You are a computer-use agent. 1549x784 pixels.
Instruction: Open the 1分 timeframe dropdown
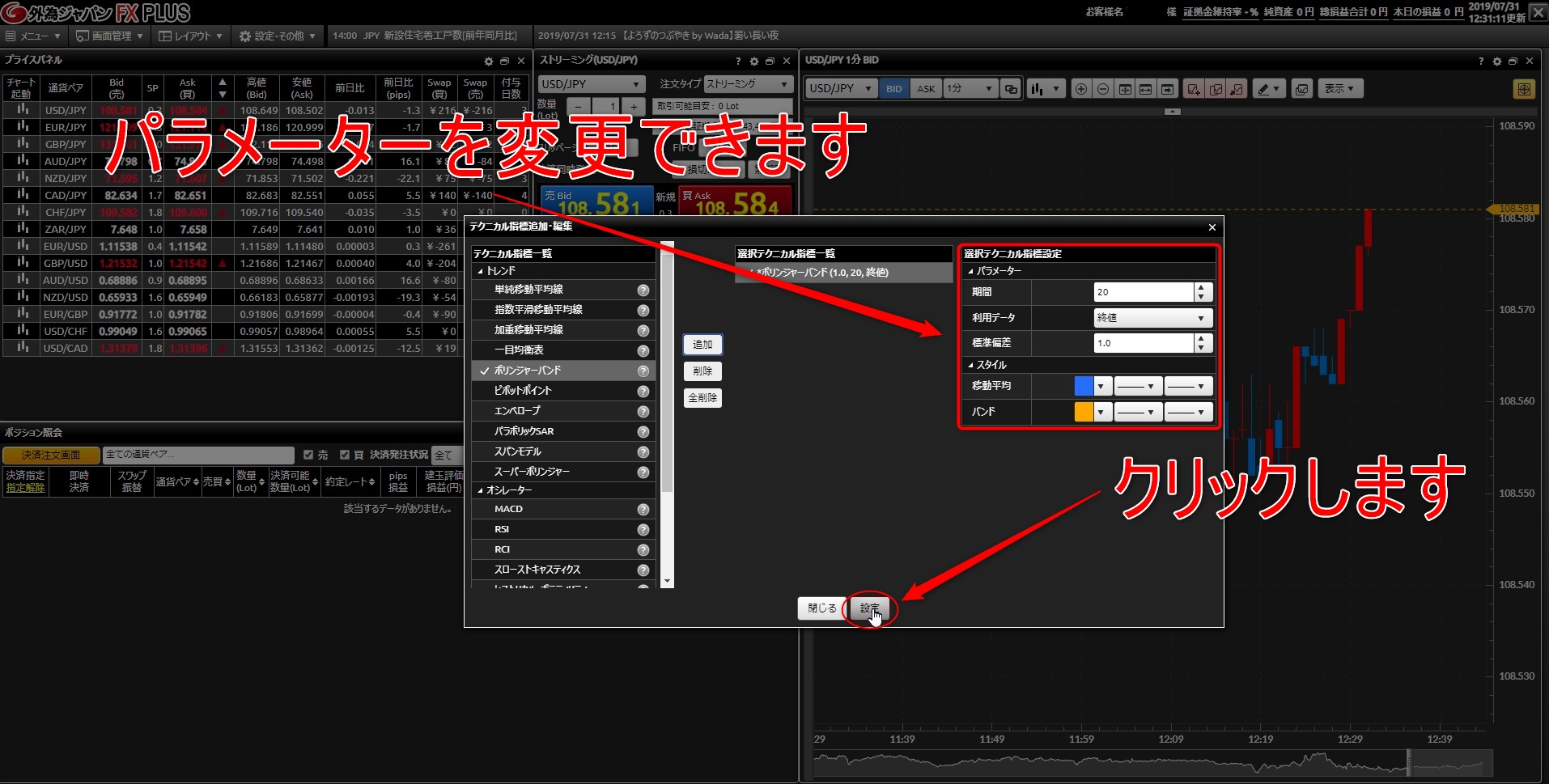(x=970, y=89)
